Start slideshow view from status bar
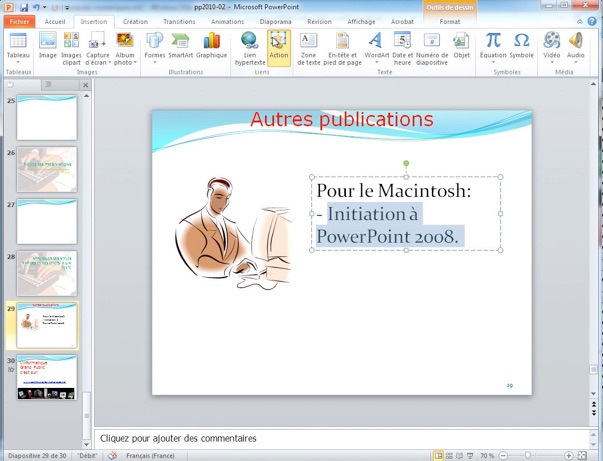 click(470, 456)
